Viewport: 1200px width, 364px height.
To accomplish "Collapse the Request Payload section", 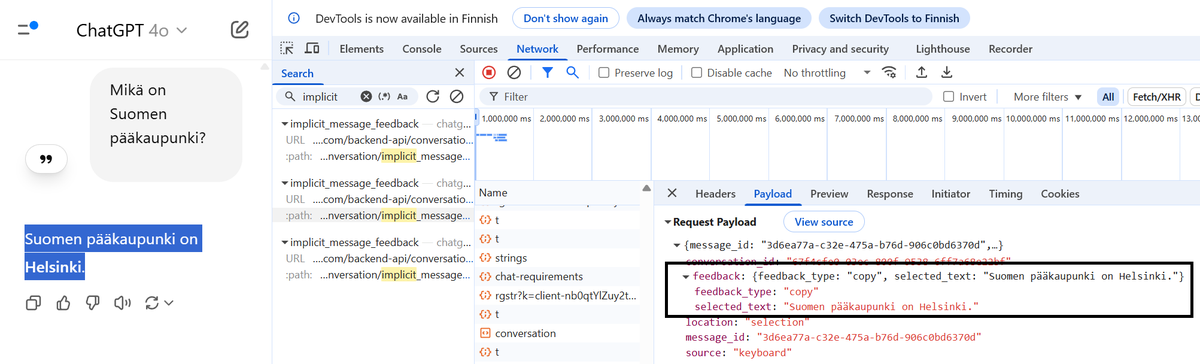I will 669,222.
